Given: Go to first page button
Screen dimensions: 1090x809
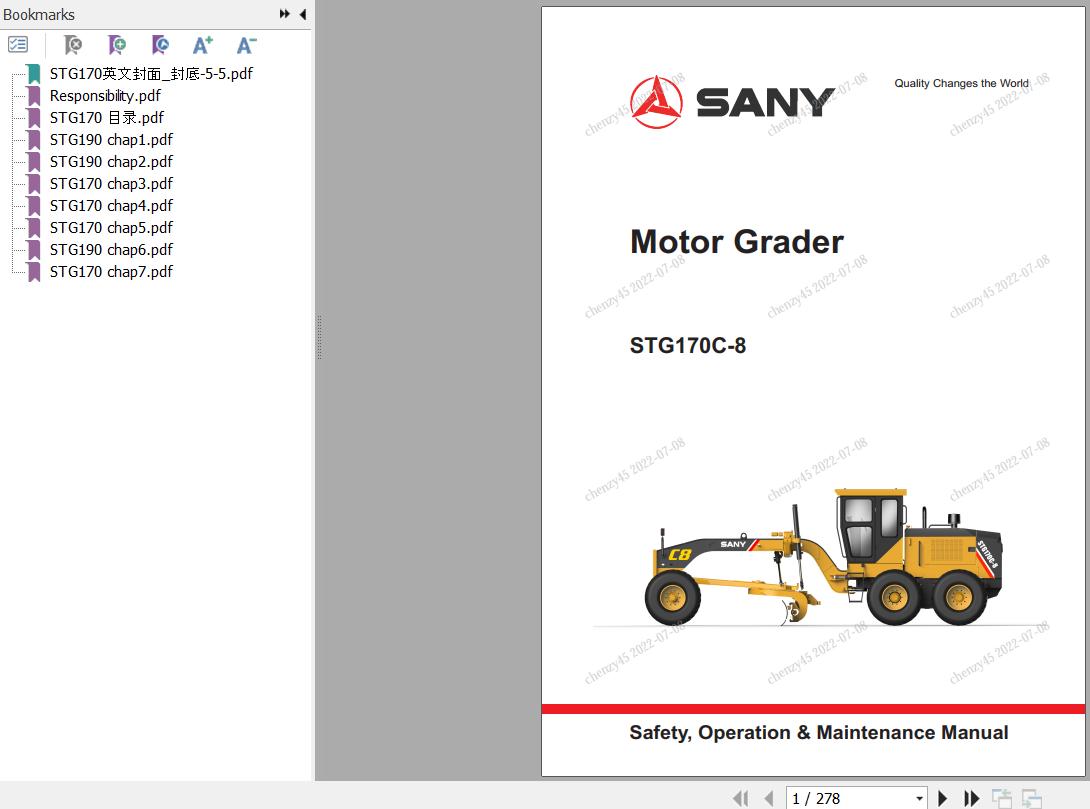Looking at the screenshot, I should (x=741, y=799).
